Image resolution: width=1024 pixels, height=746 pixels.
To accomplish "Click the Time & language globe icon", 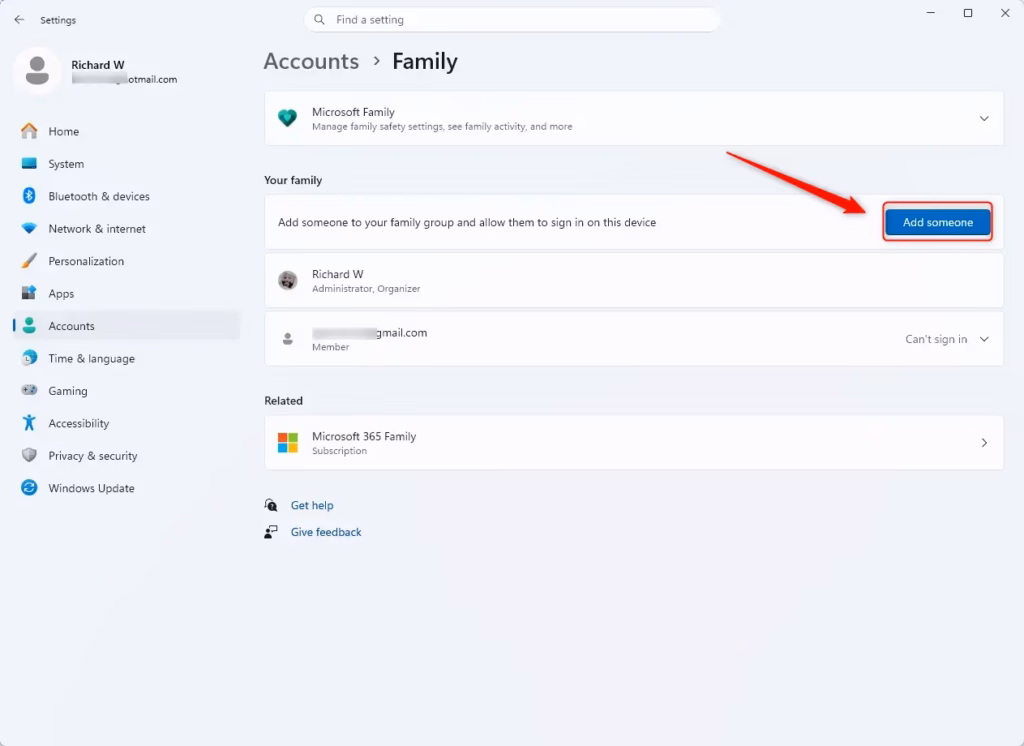I will click(x=29, y=358).
